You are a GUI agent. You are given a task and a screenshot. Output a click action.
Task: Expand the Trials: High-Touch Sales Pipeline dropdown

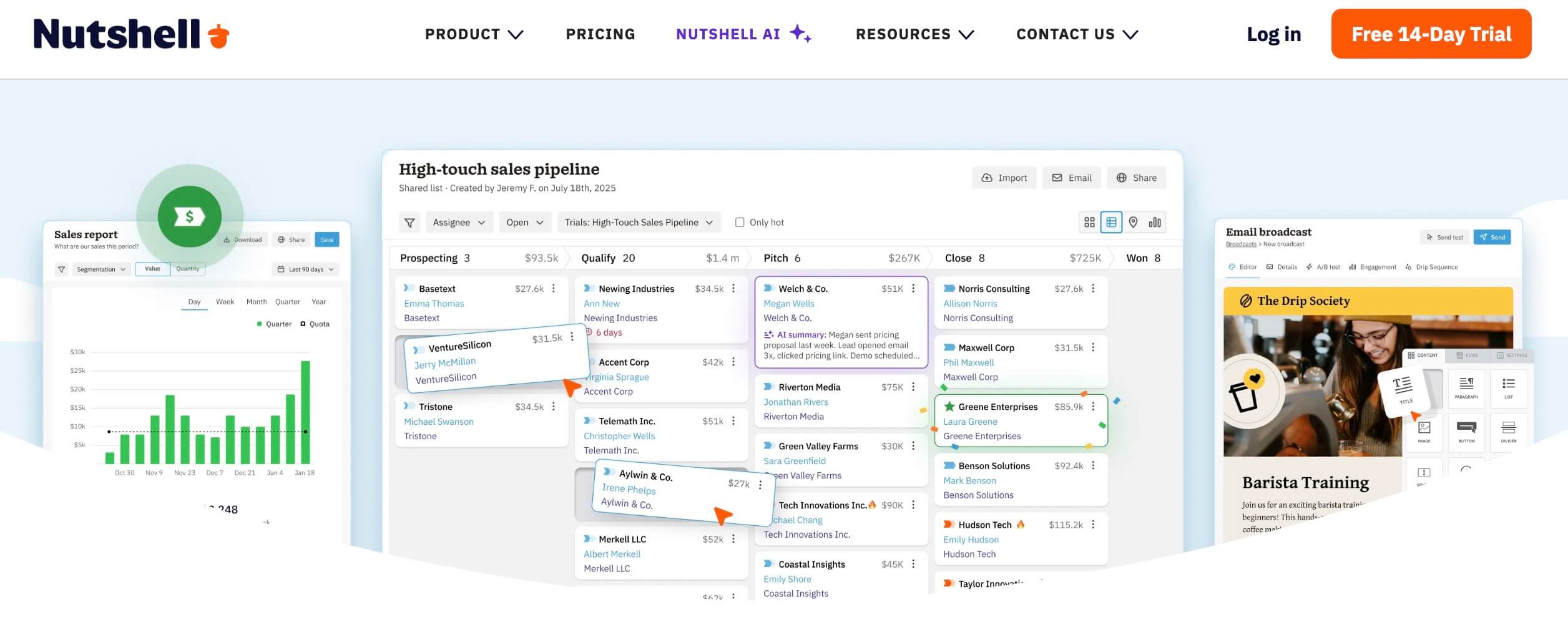click(638, 223)
